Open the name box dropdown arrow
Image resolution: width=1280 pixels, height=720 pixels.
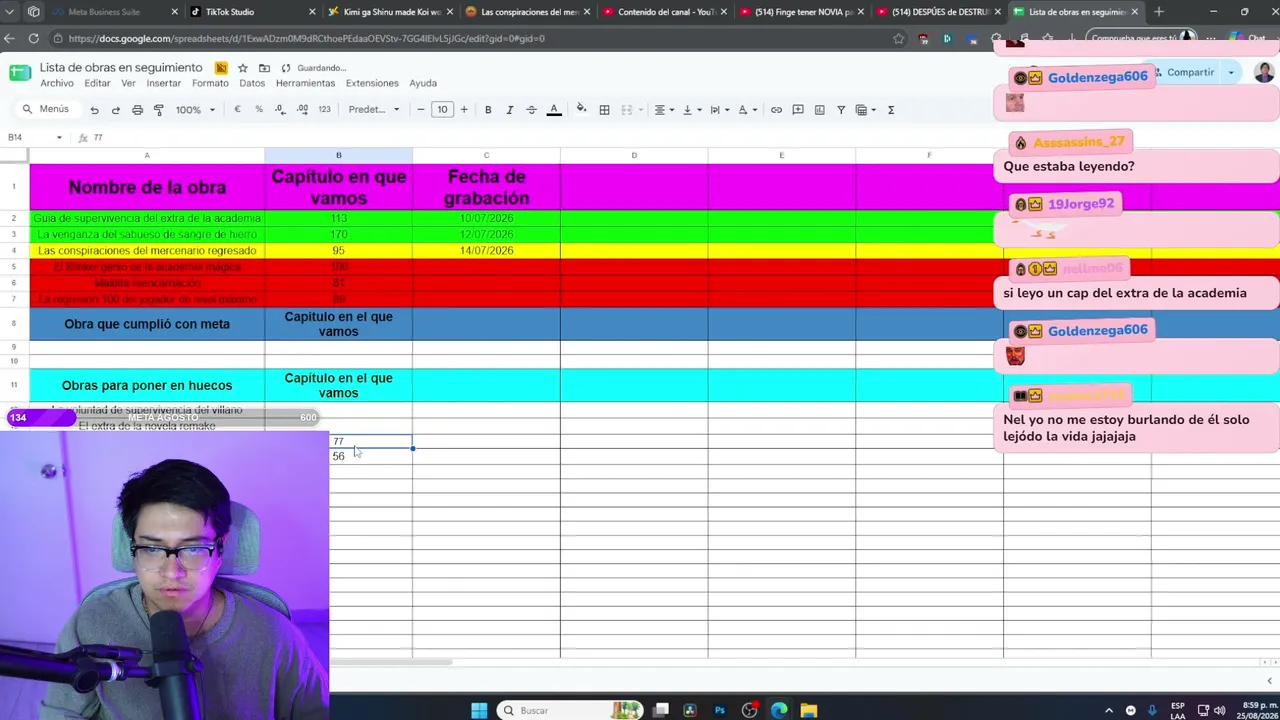[59, 137]
